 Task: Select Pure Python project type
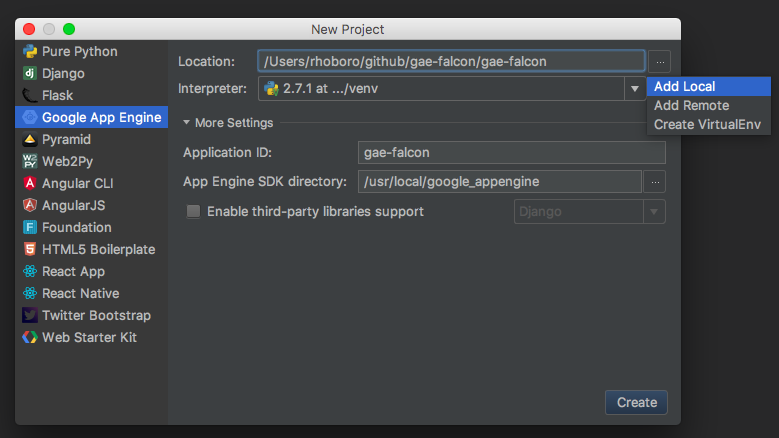pos(91,51)
